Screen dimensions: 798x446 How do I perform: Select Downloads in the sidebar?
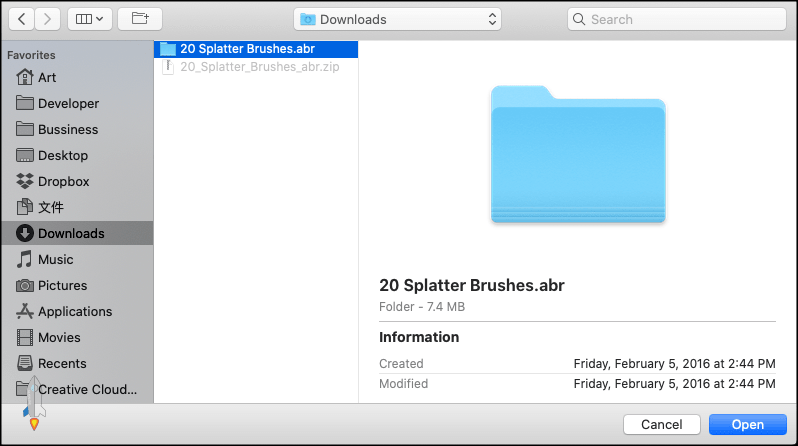(71, 233)
